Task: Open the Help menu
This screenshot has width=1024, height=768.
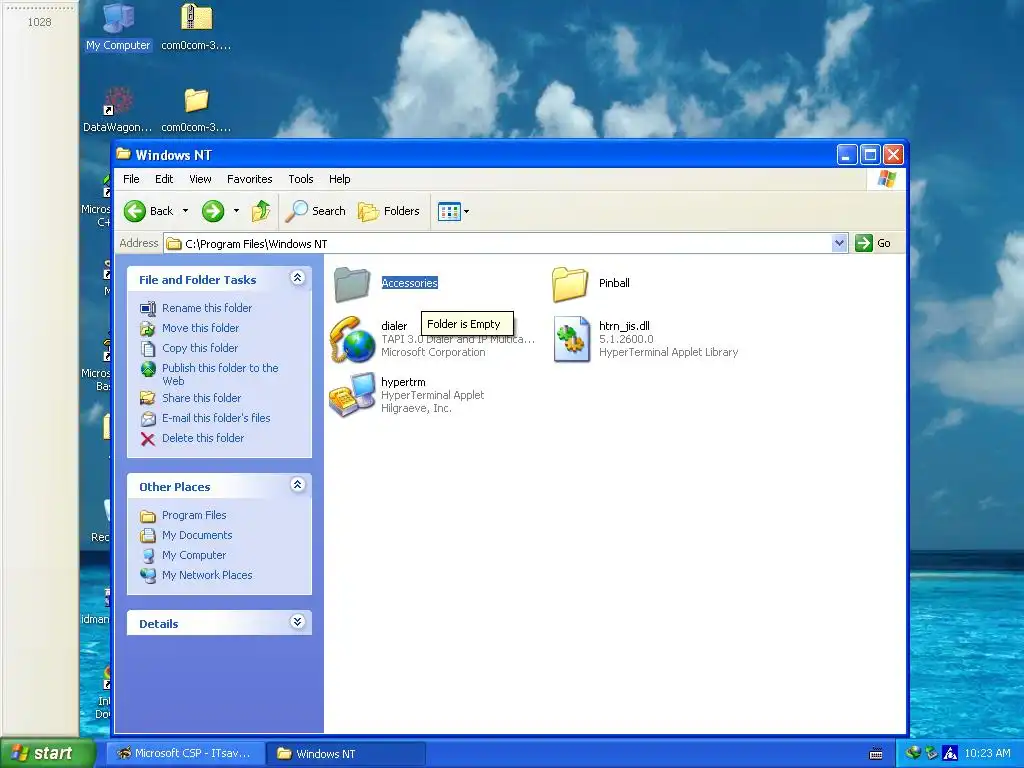Action: [x=340, y=179]
